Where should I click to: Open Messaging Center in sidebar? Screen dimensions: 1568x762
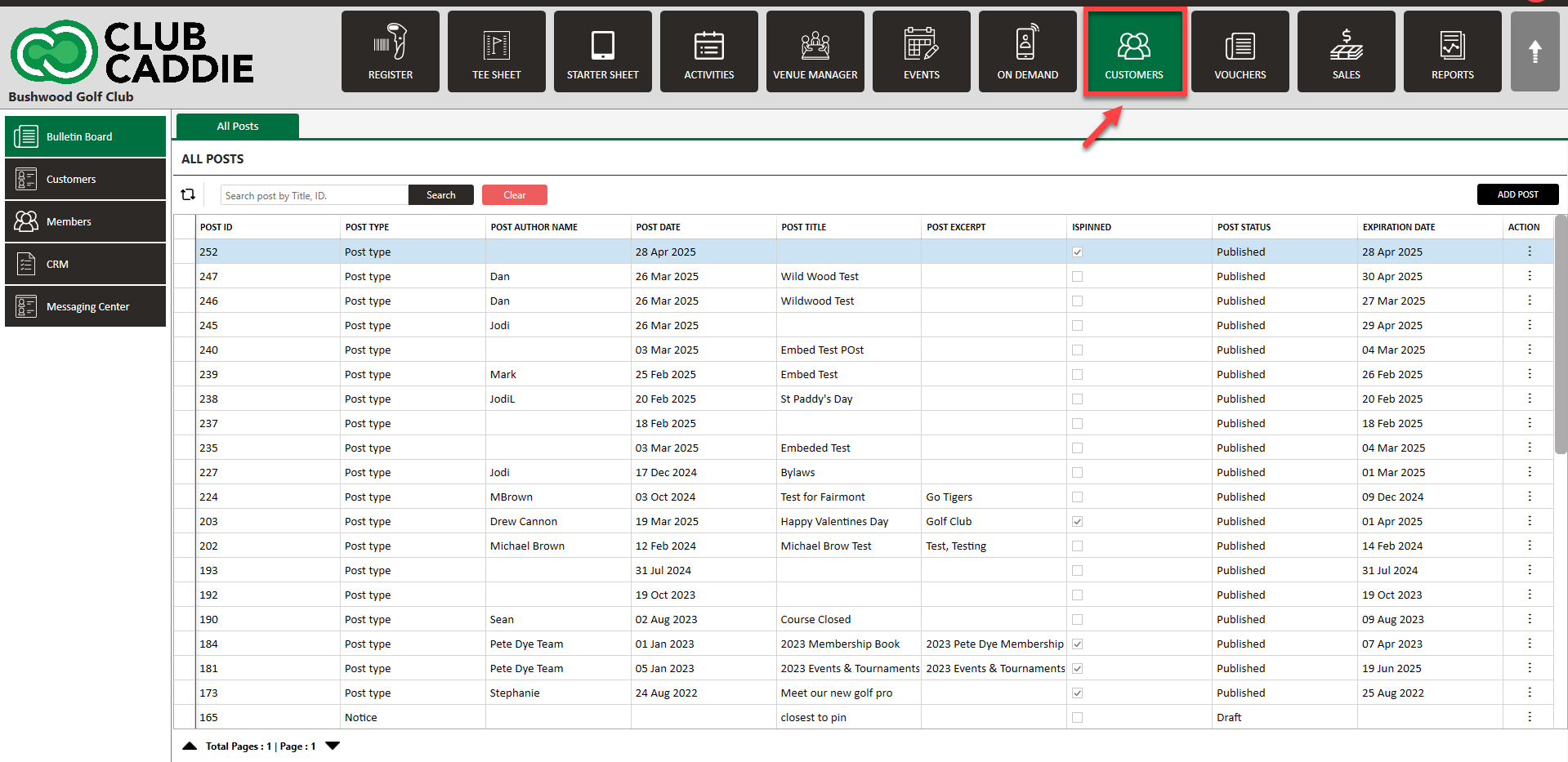tap(86, 306)
